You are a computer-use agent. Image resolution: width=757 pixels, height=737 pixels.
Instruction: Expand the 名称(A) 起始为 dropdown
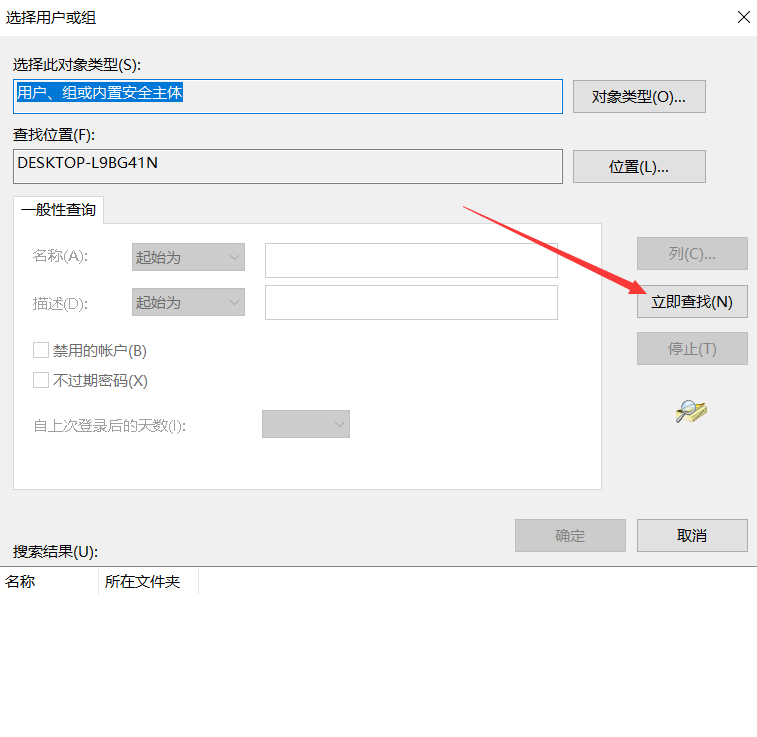point(188,257)
